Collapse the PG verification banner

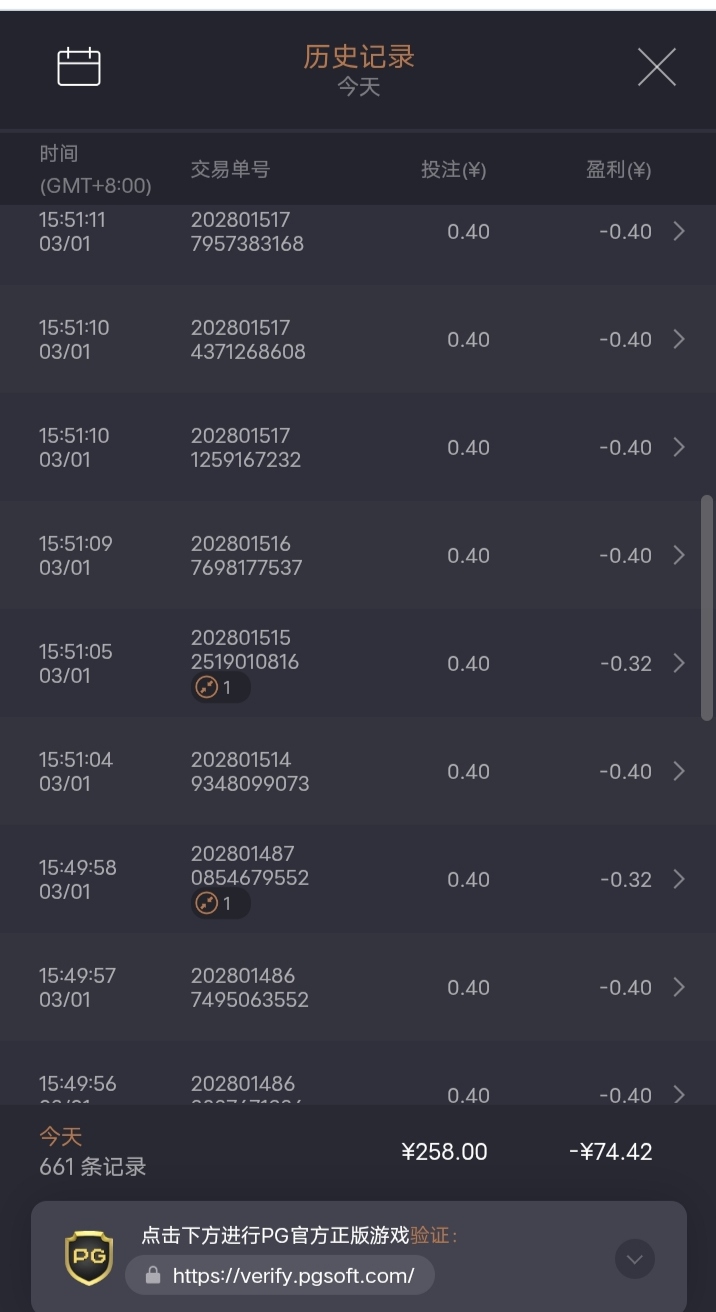(634, 1258)
